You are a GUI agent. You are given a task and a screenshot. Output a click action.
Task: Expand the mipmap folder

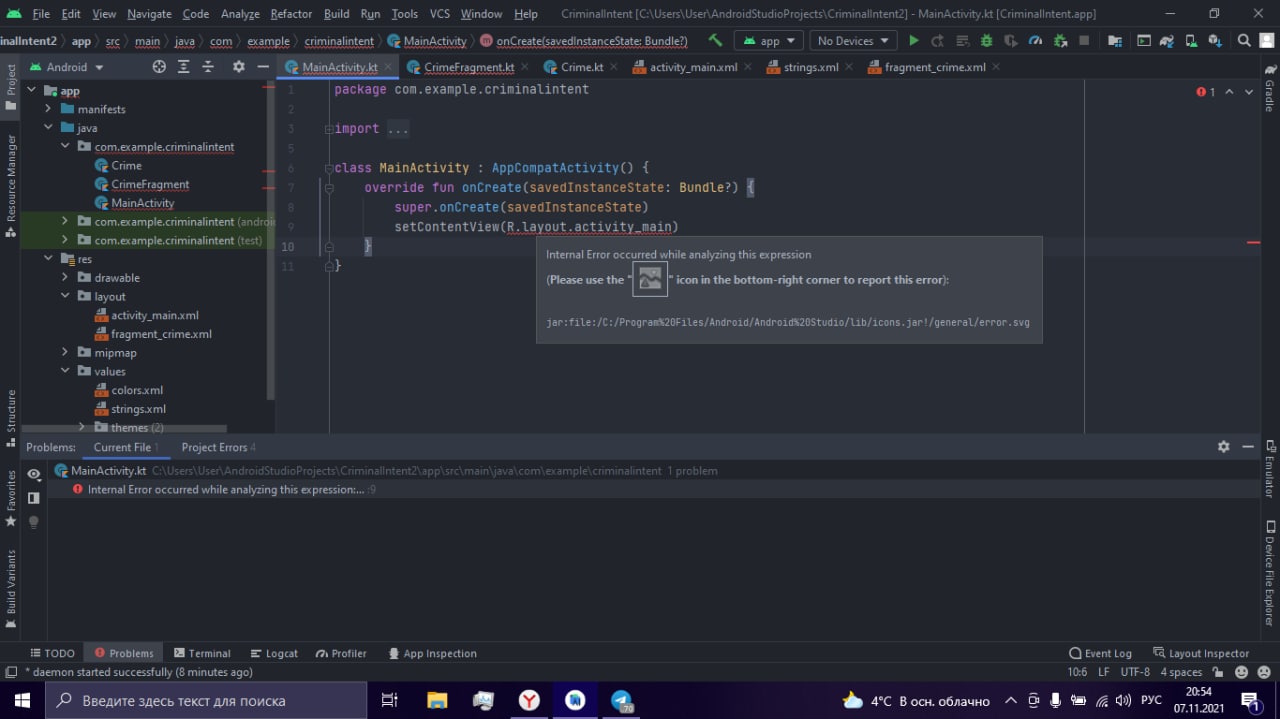(x=65, y=353)
